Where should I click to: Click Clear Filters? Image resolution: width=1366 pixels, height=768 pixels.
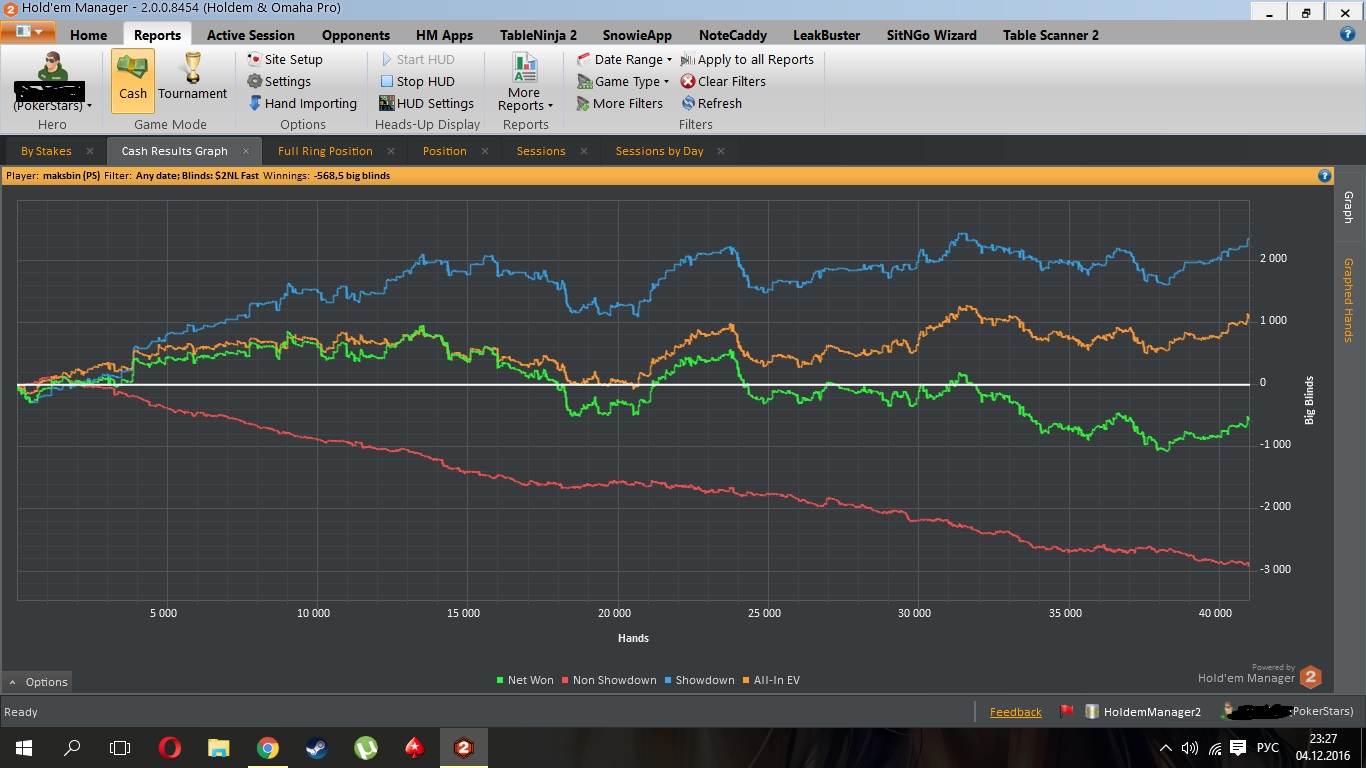click(724, 81)
